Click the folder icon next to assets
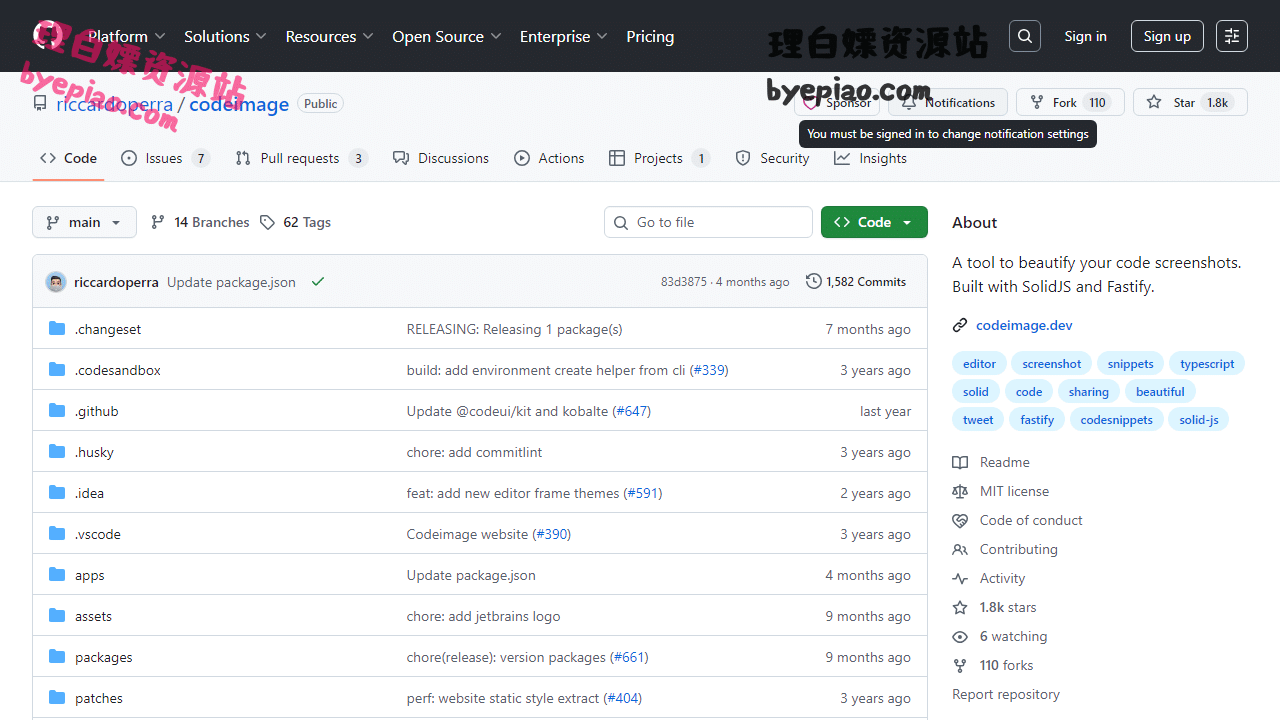Screen dimensions: 1280x720 click(x=57, y=616)
